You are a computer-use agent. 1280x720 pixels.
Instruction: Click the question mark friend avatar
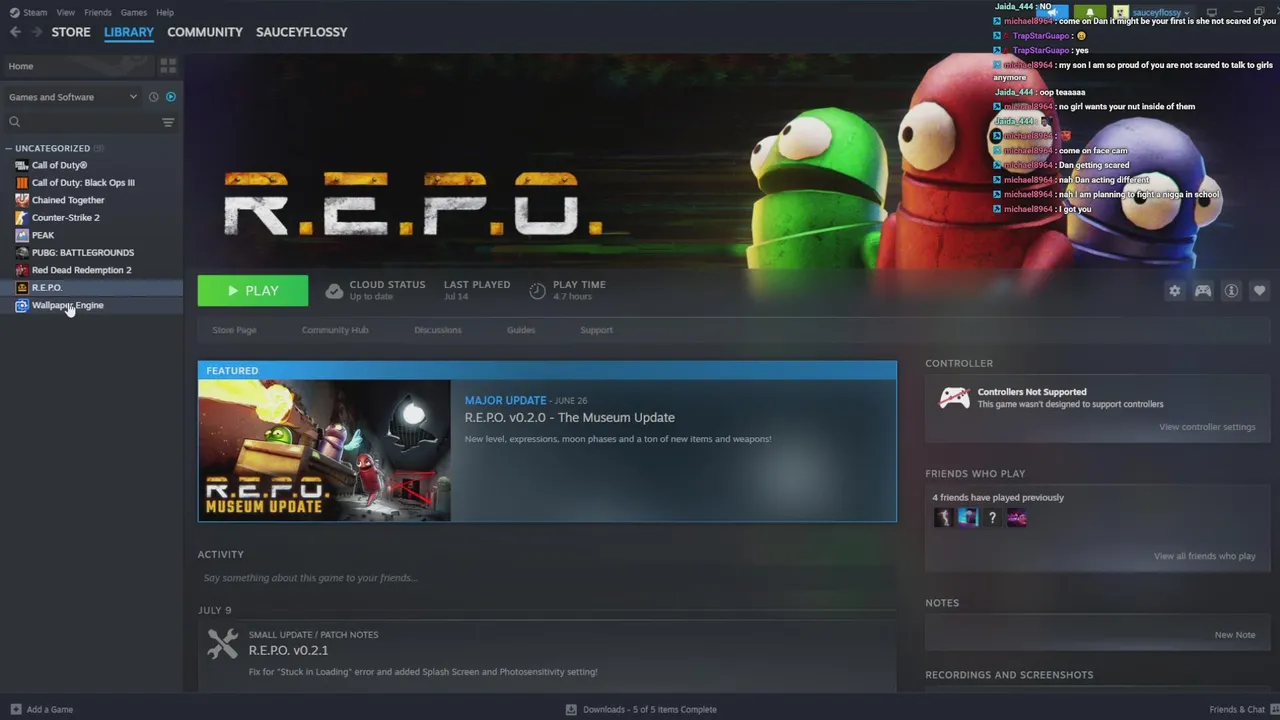tap(992, 517)
